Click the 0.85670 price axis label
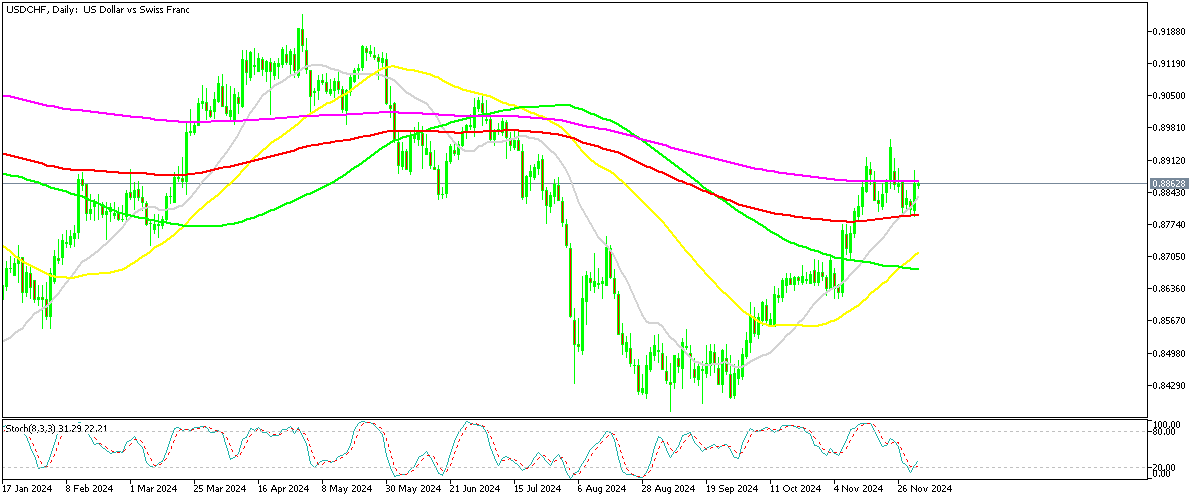1200x500 pixels. tap(1170, 321)
